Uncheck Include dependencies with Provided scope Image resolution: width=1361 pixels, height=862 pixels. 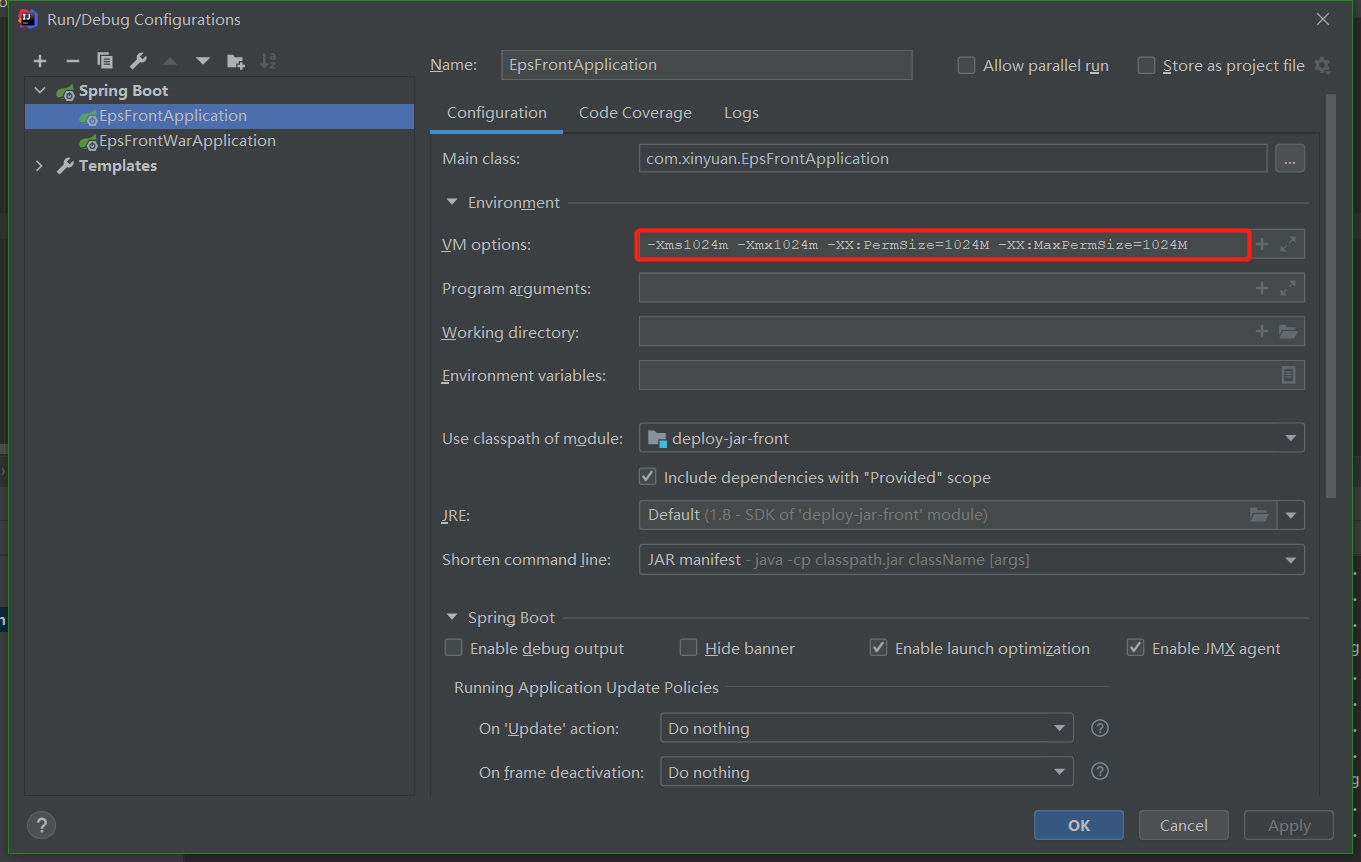[x=648, y=477]
